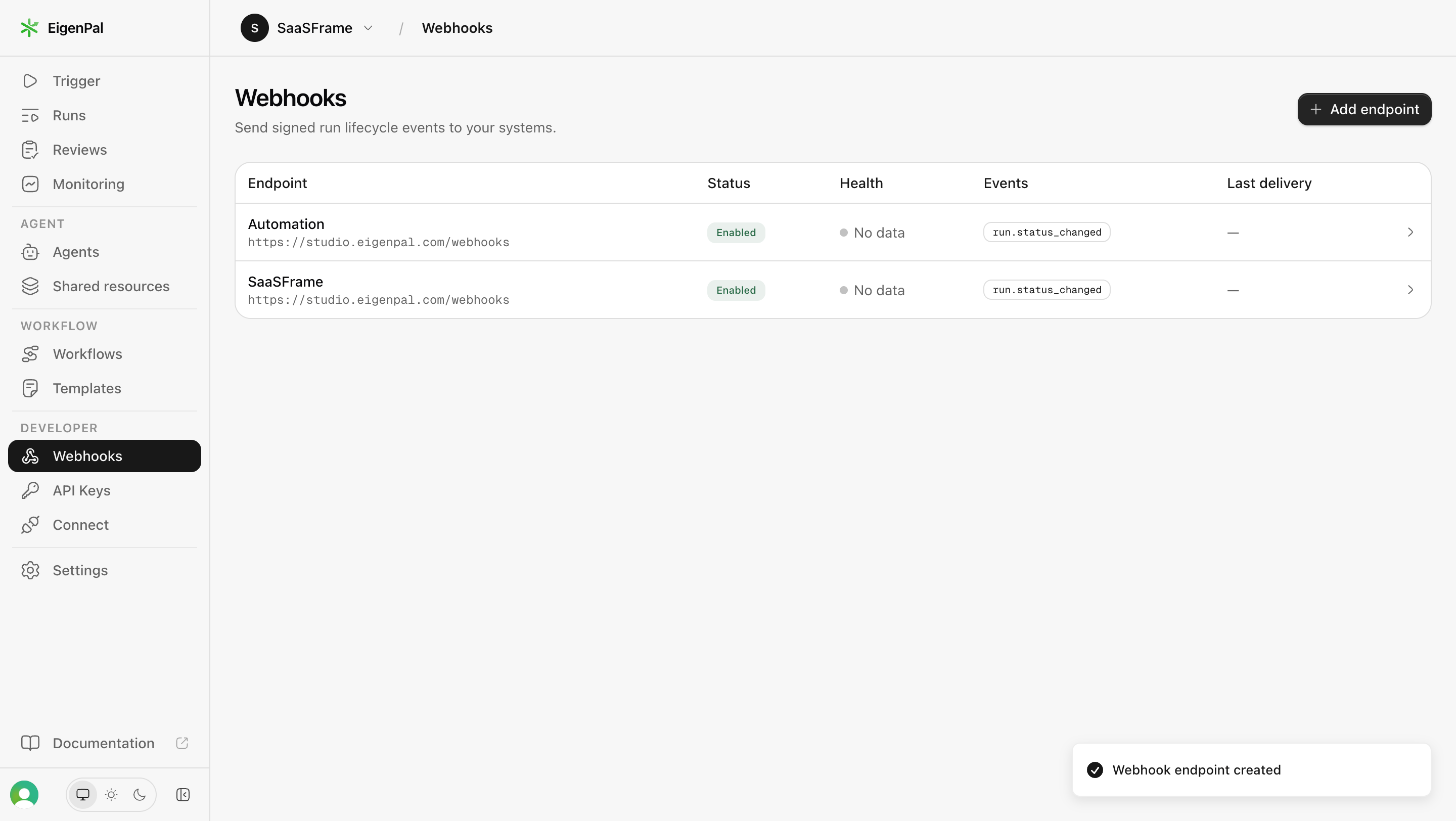Click Enabled badge in SaaSFrame row
Viewport: 1456px width, 821px height.
(x=736, y=290)
